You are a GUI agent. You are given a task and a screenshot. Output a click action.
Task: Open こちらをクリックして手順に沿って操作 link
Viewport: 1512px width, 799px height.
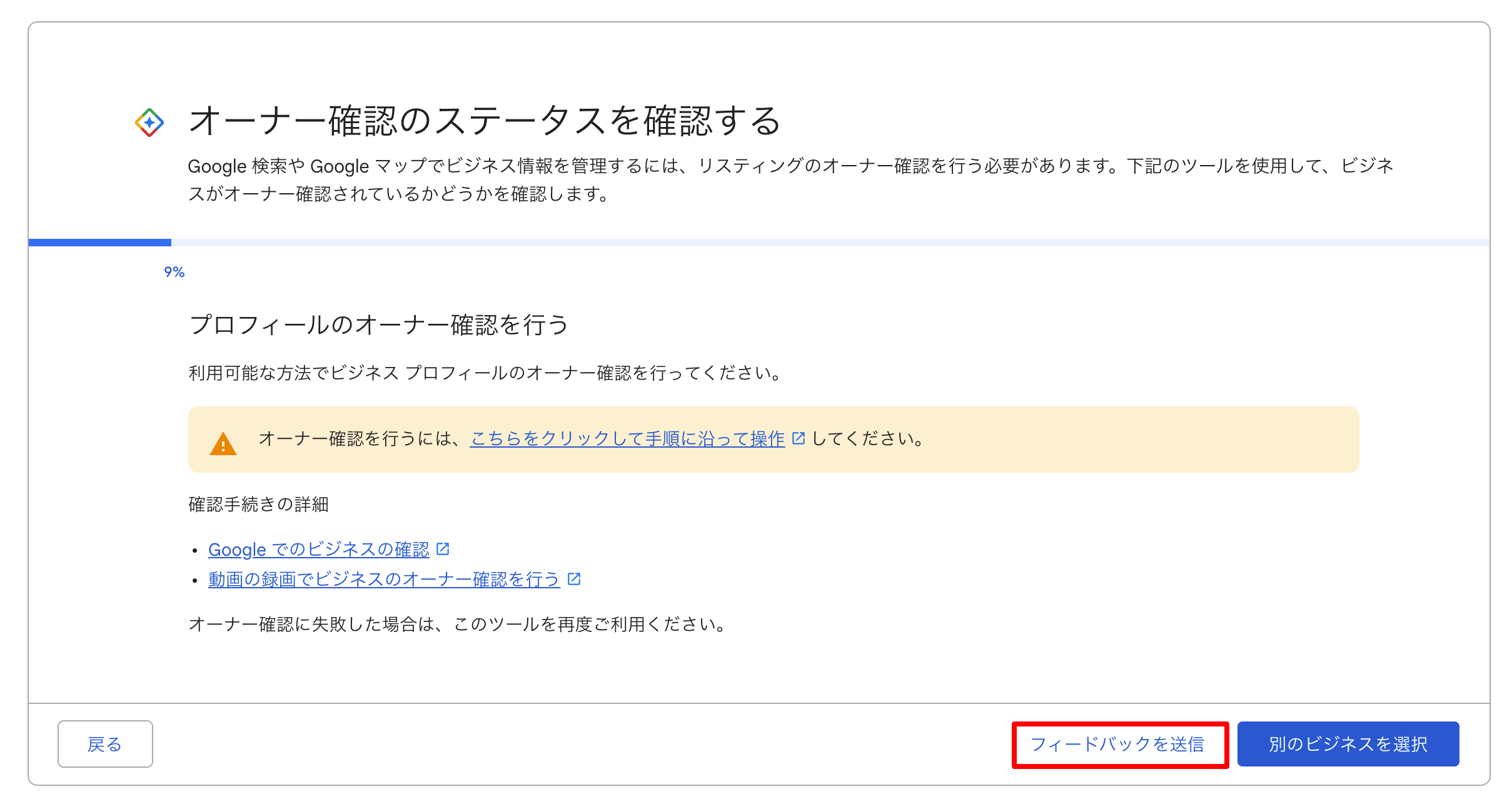(627, 439)
